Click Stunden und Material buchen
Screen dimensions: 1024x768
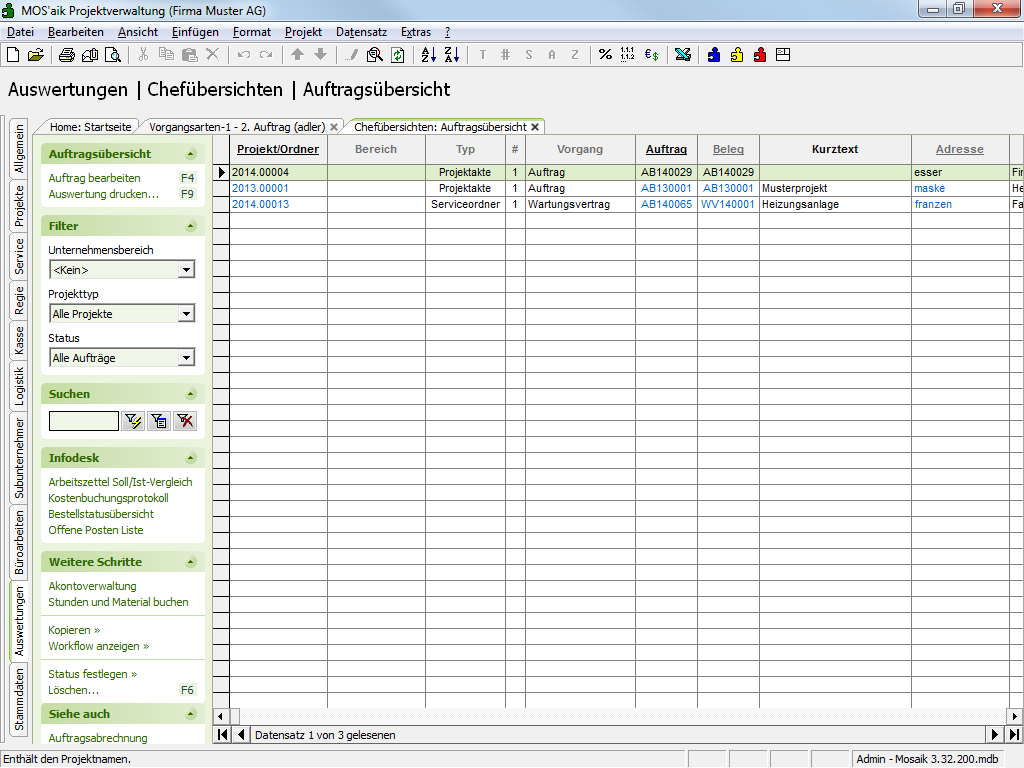(118, 602)
